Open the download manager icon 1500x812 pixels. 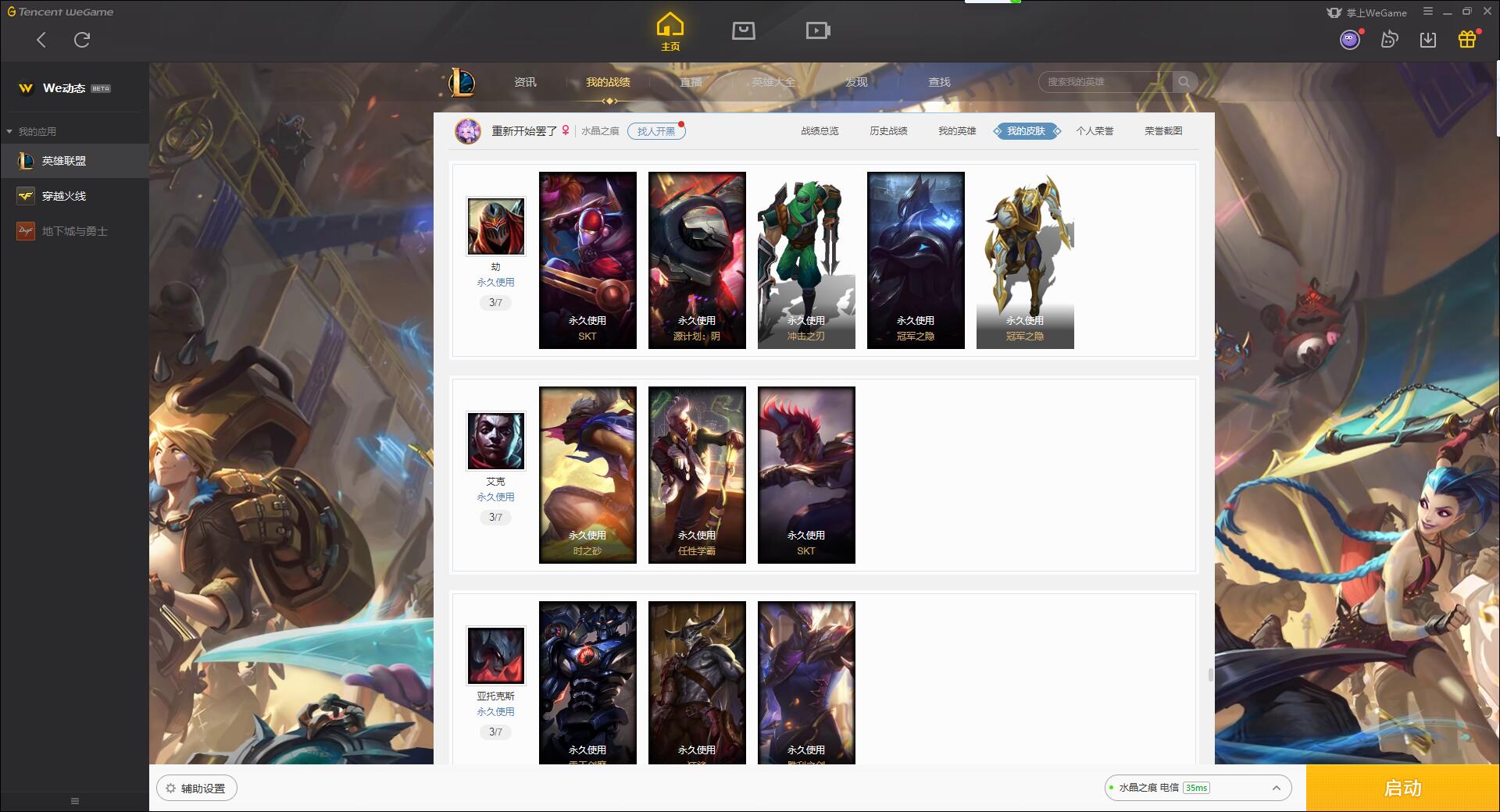(x=1428, y=39)
